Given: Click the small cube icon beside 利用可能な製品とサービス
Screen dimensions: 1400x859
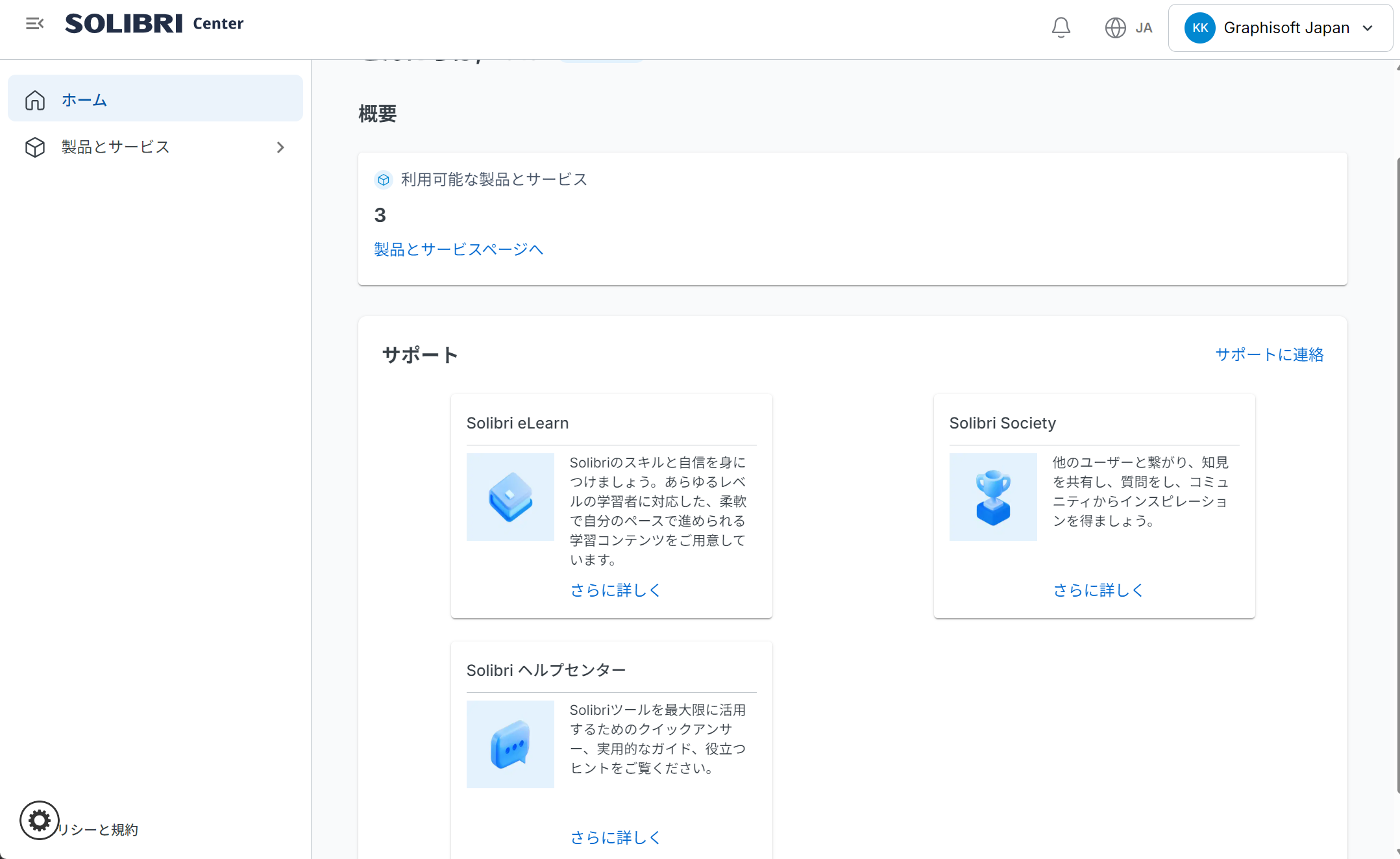Looking at the screenshot, I should [x=384, y=180].
